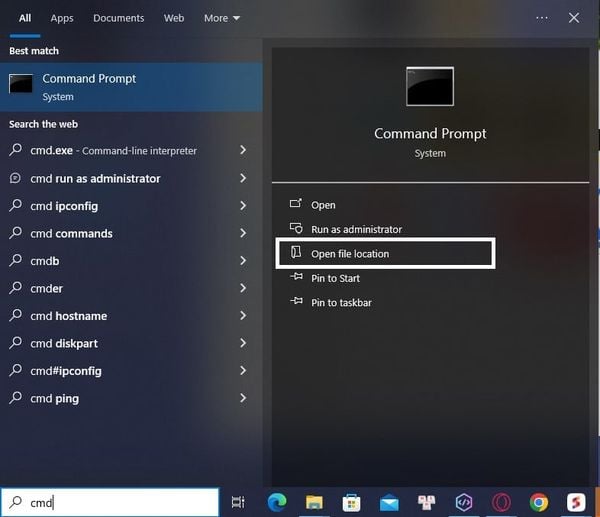Click the chat icon beside cmd run as administrator
Image resolution: width=600 pixels, height=517 pixels.
click(15, 178)
